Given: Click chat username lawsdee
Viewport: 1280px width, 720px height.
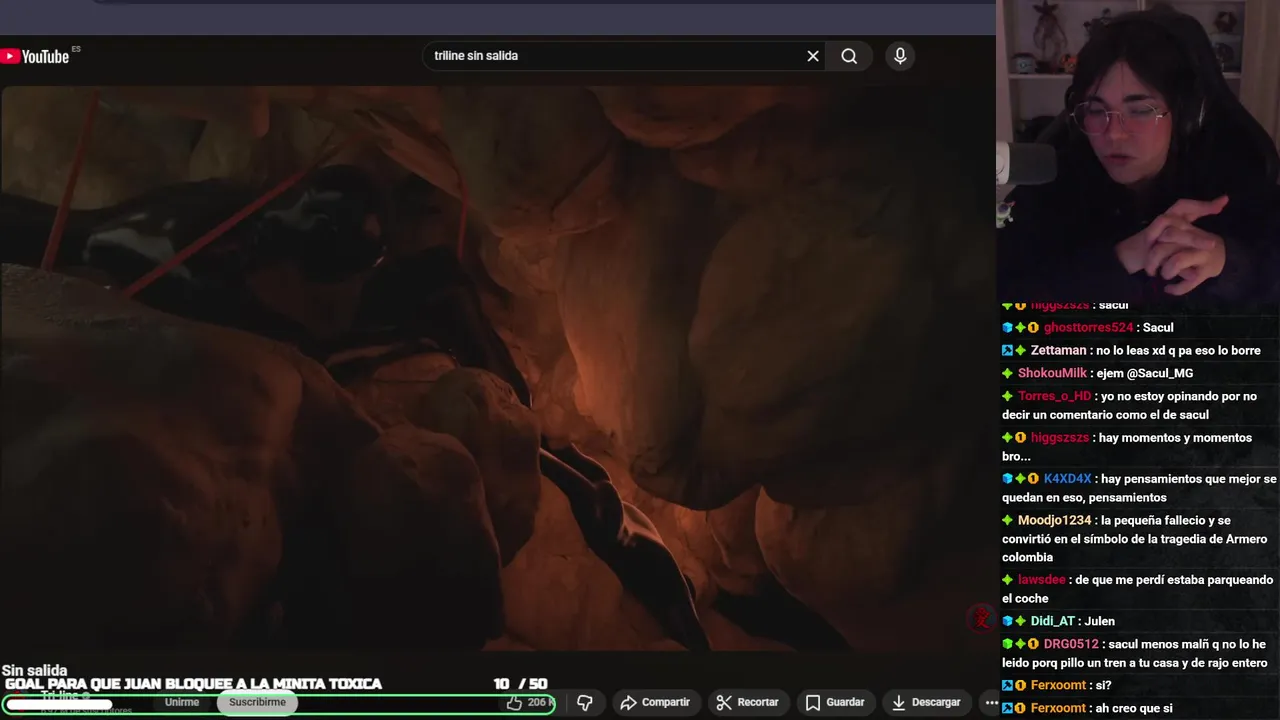Looking at the screenshot, I should point(1042,580).
